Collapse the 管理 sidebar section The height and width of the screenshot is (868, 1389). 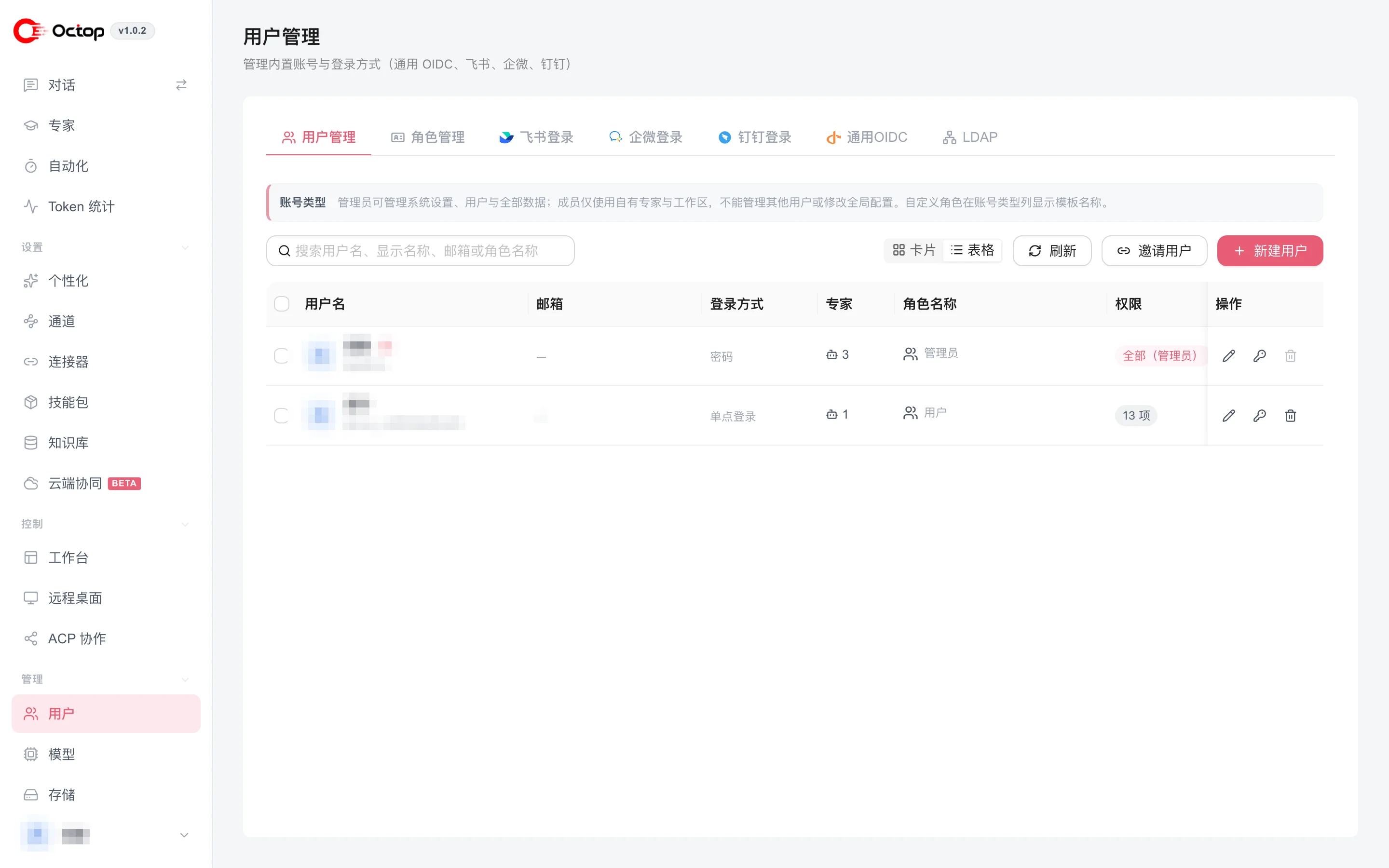point(185,679)
